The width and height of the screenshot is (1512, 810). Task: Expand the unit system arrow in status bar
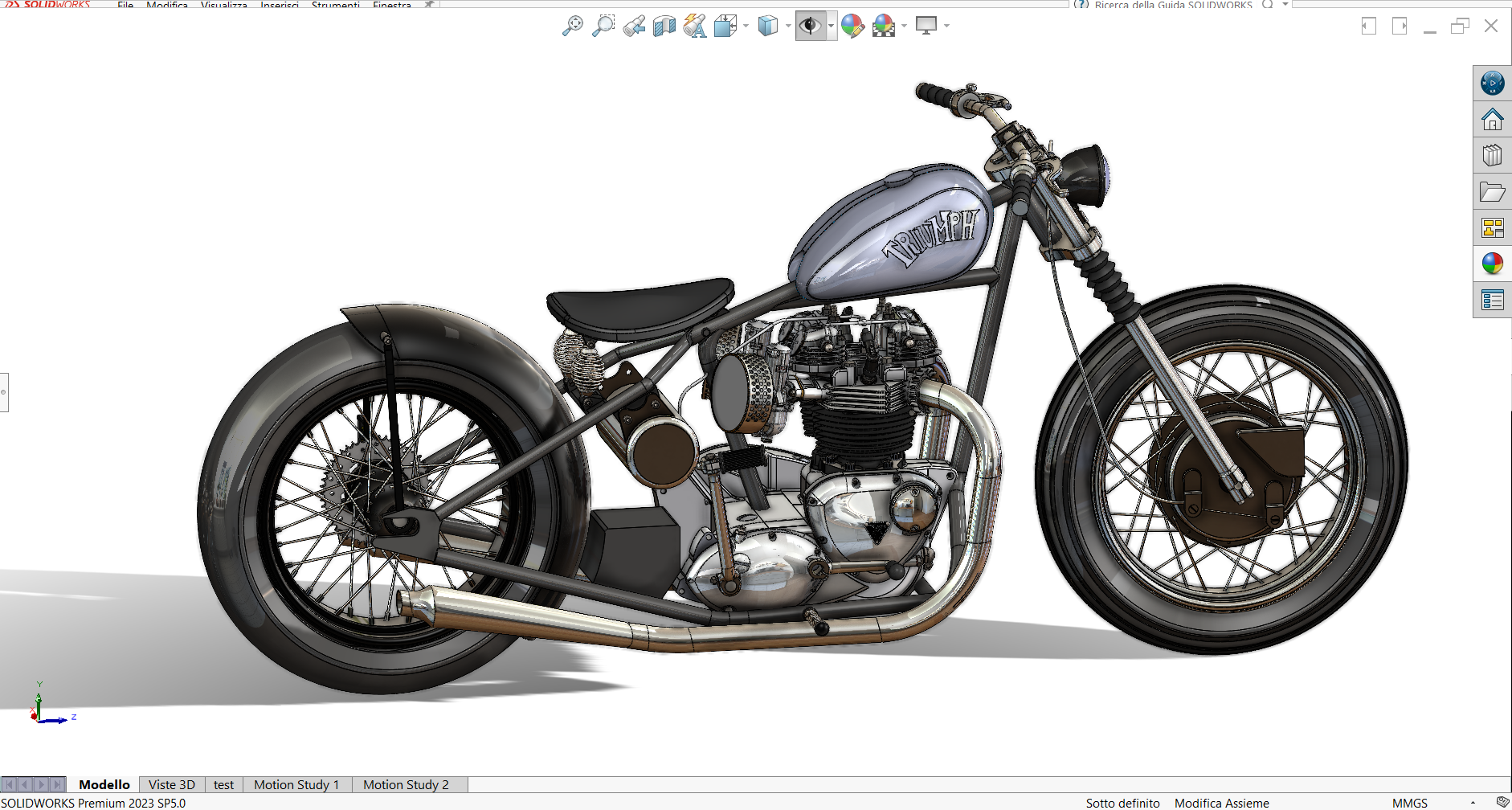(1473, 803)
